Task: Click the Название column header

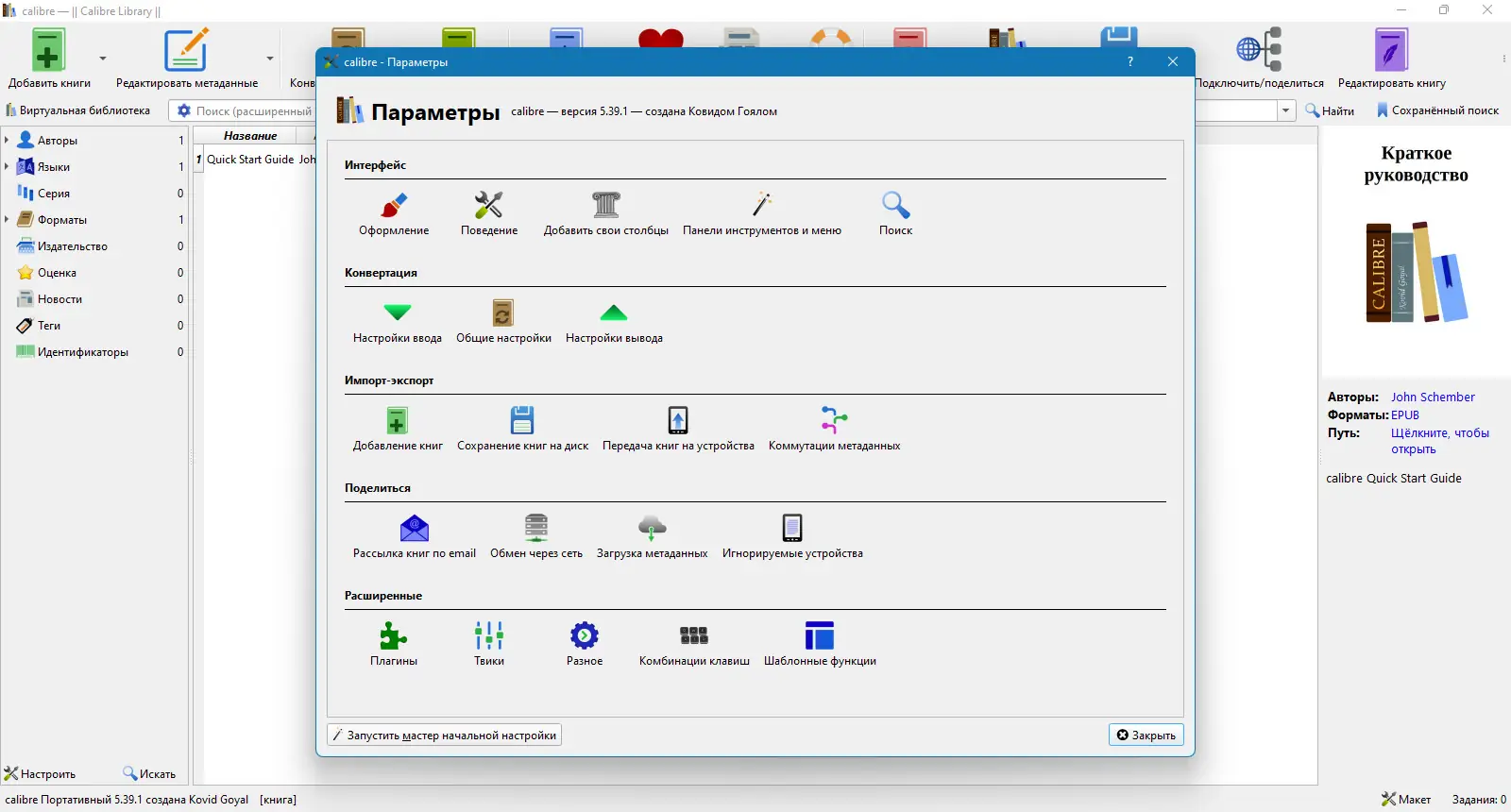Action: (x=250, y=136)
